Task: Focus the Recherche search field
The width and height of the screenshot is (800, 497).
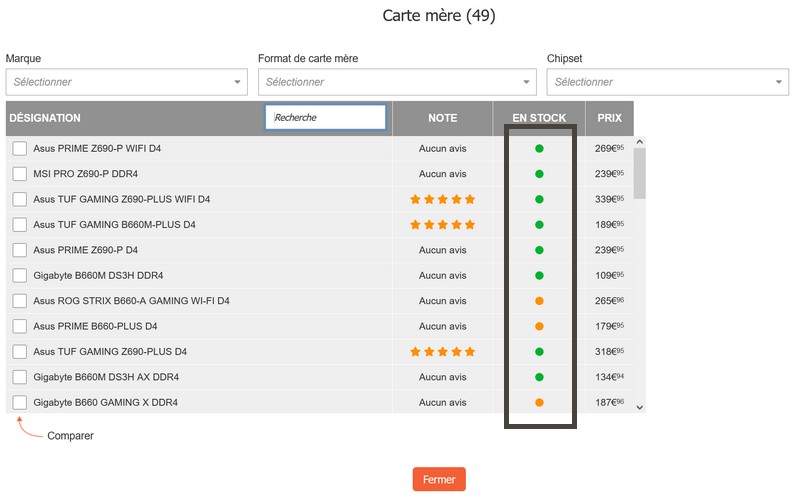Action: (x=326, y=117)
